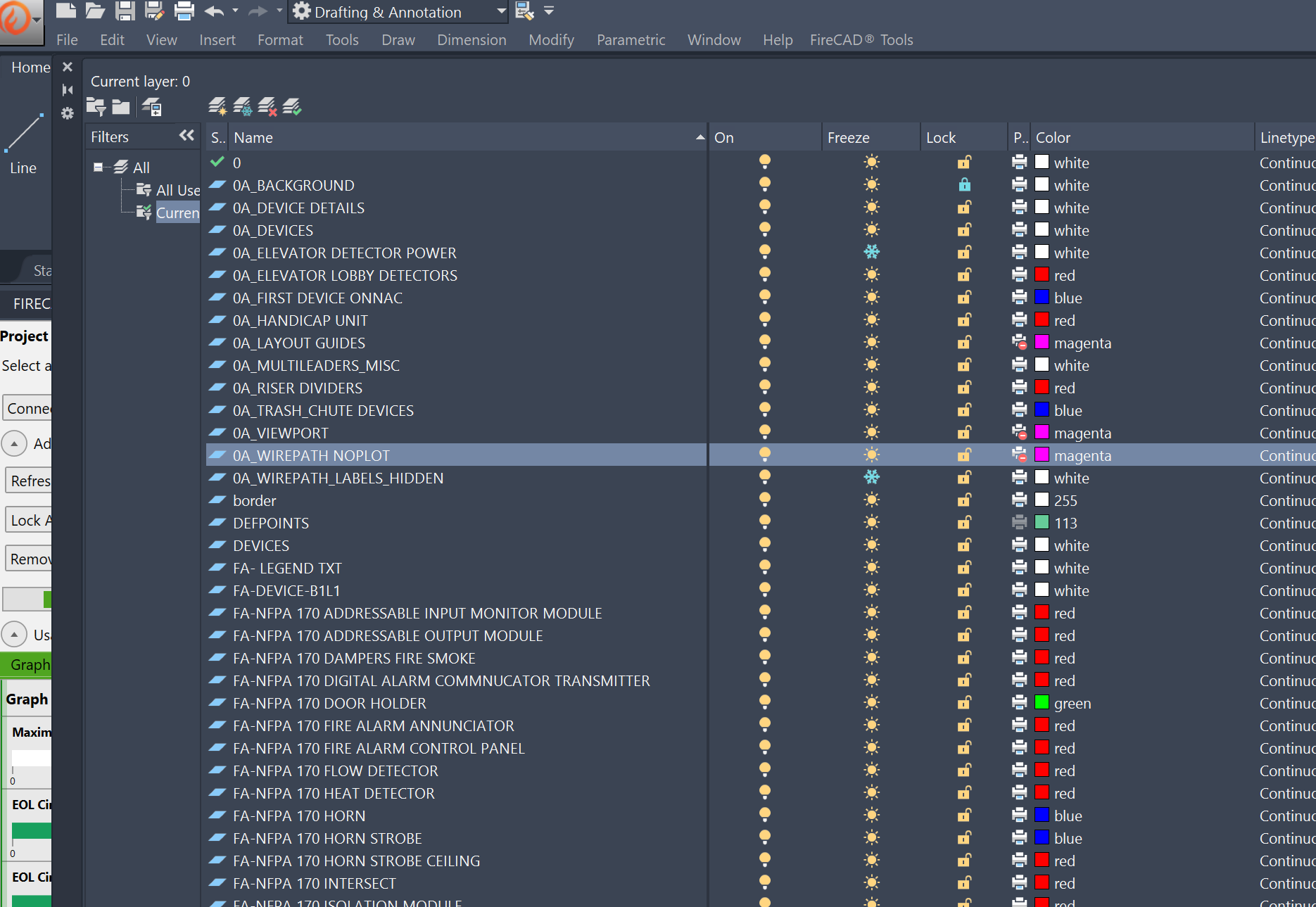Open layer panel settings gear icon
The width and height of the screenshot is (1316, 907).
(x=68, y=113)
